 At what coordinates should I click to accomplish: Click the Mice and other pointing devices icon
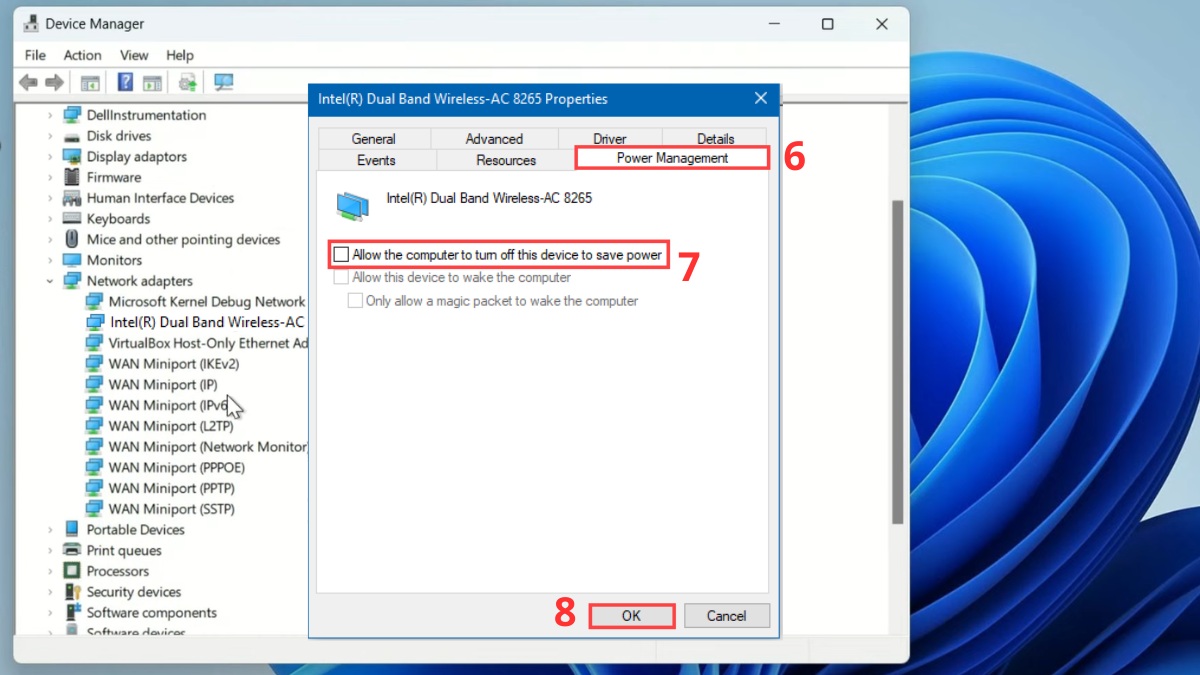tap(72, 239)
